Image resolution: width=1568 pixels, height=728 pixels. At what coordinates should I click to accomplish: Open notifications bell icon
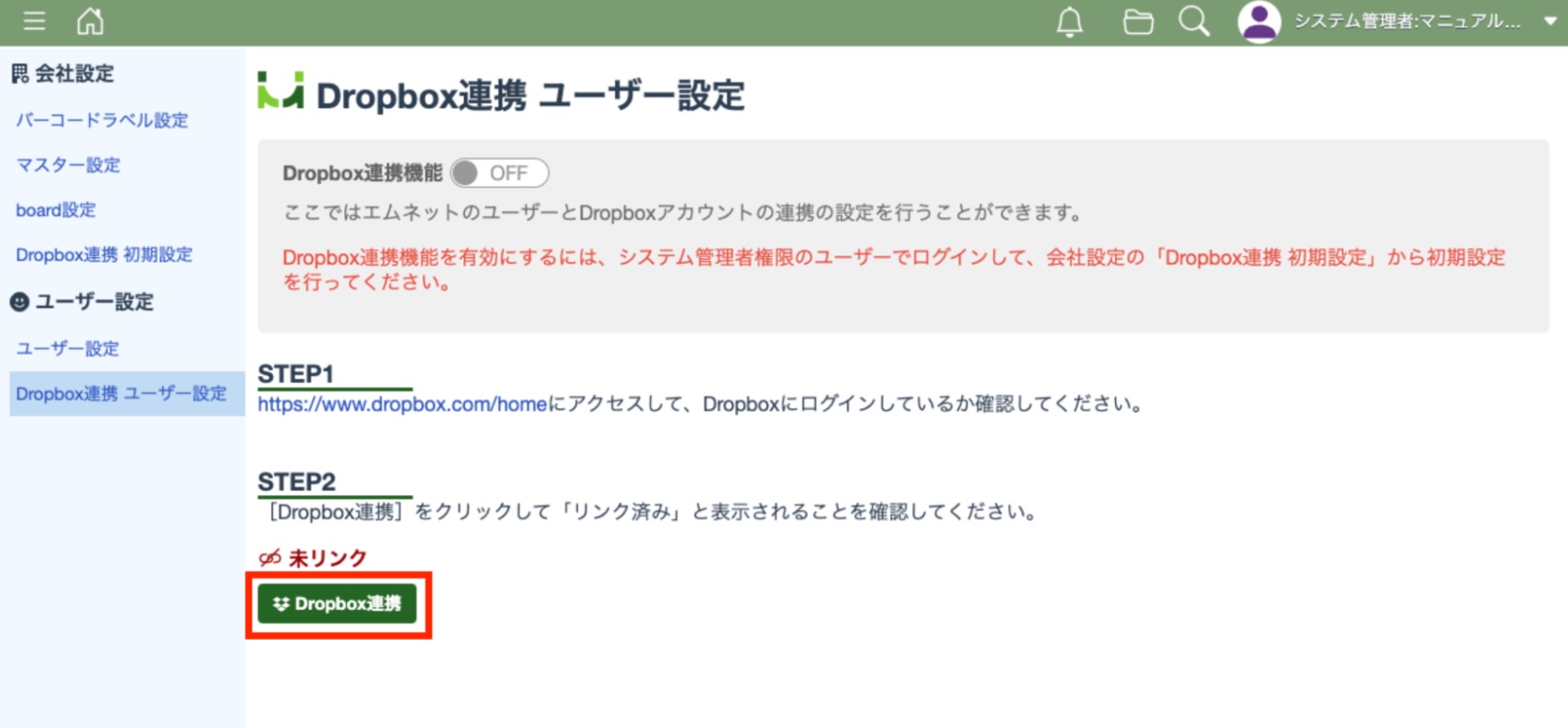point(1069,22)
